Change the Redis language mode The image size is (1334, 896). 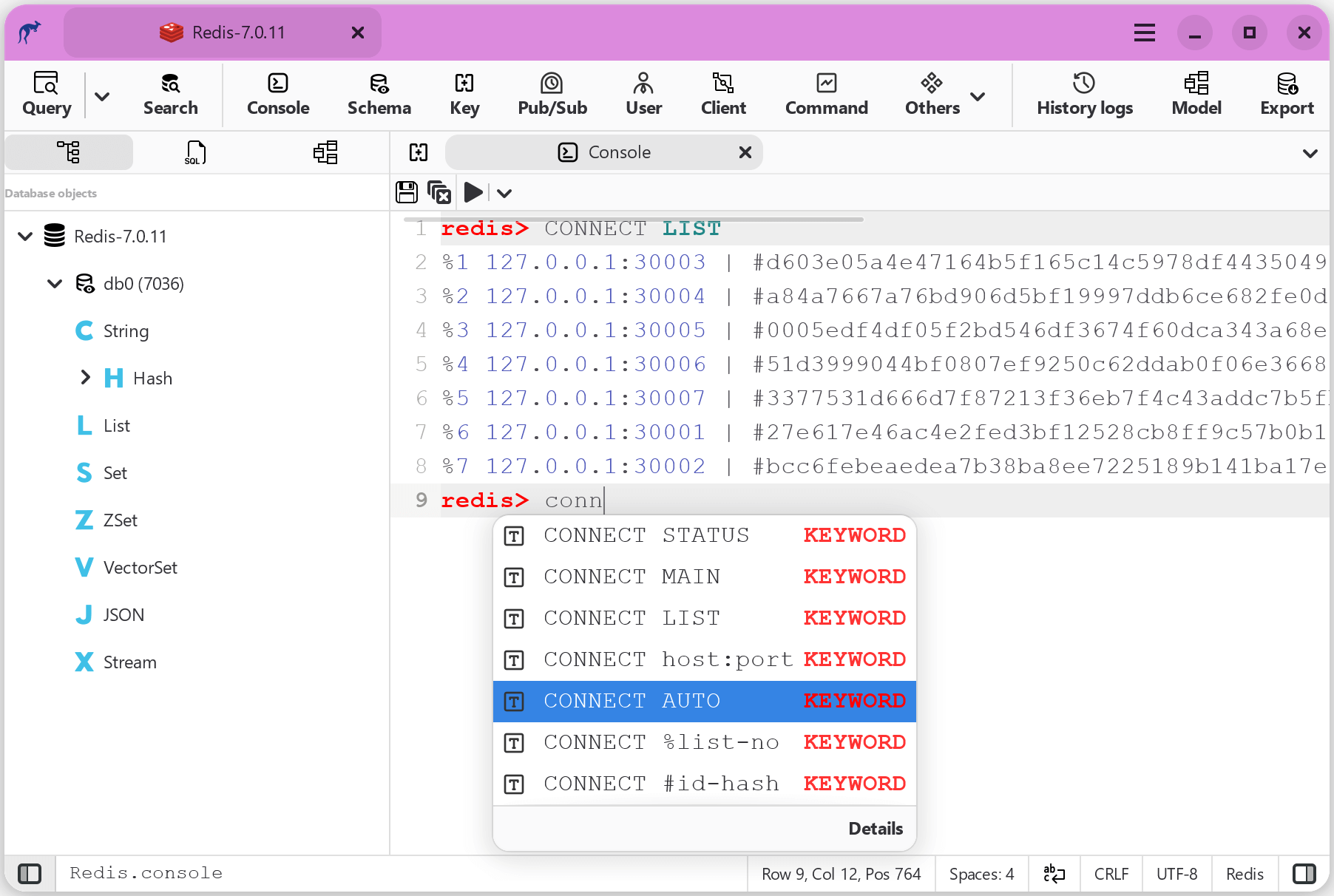[x=1245, y=875]
